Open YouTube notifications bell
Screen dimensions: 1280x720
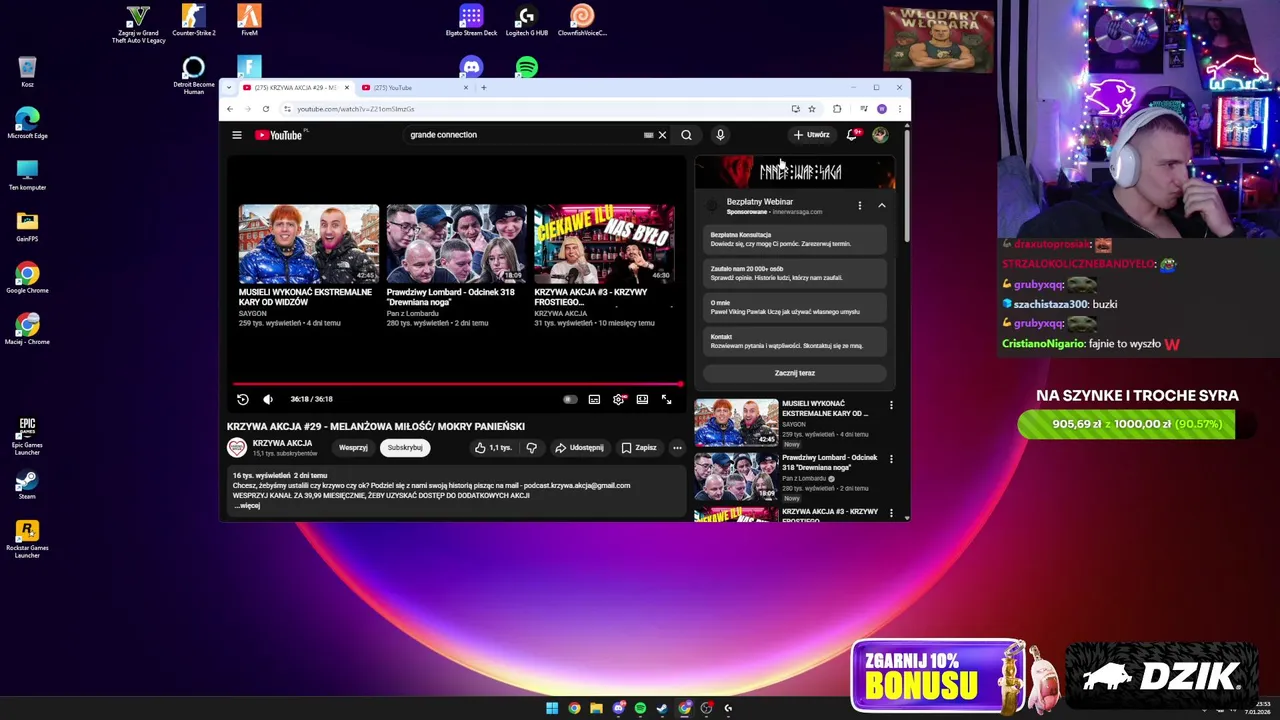coord(852,135)
